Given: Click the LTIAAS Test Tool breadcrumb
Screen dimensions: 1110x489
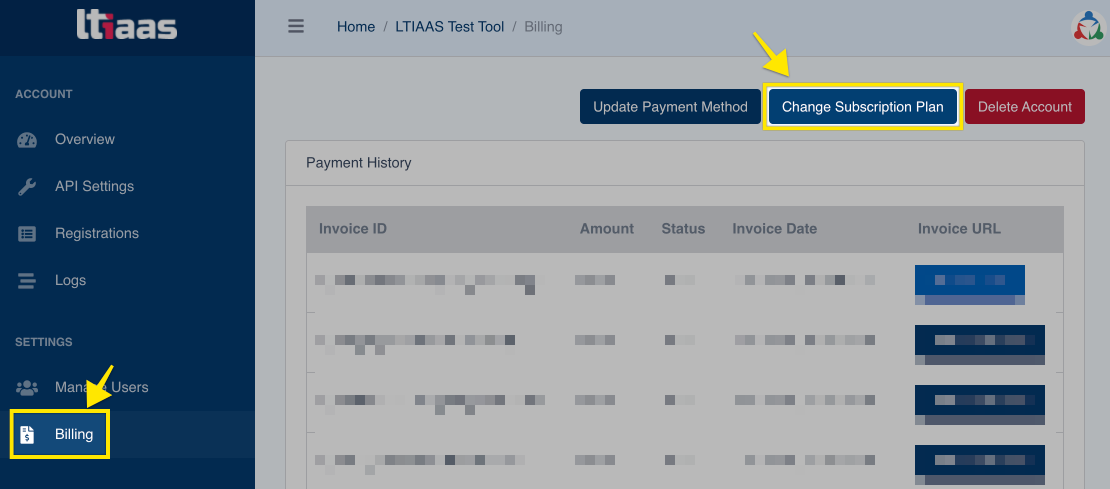Looking at the screenshot, I should click(449, 27).
